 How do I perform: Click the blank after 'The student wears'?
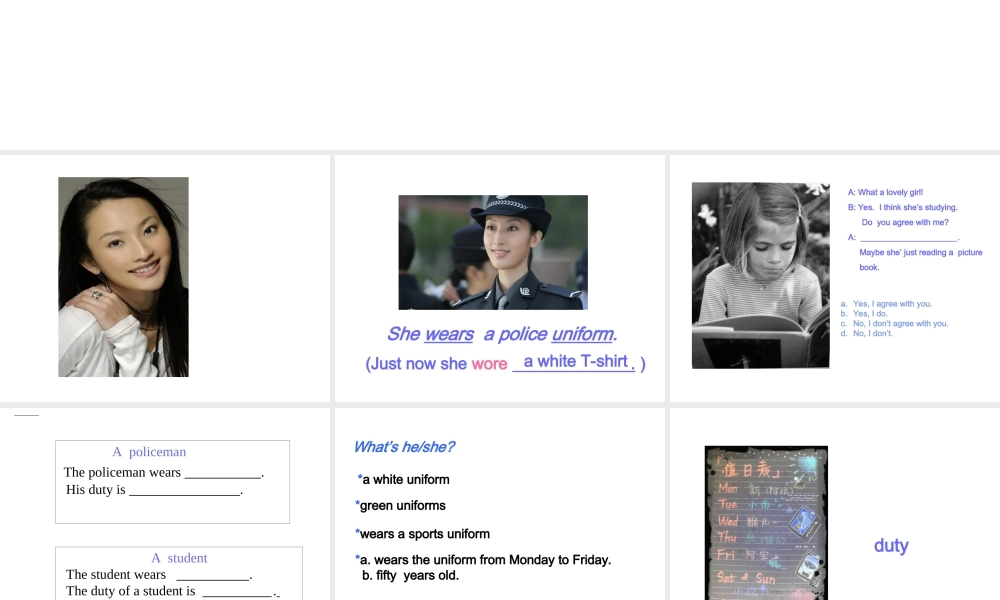212,575
